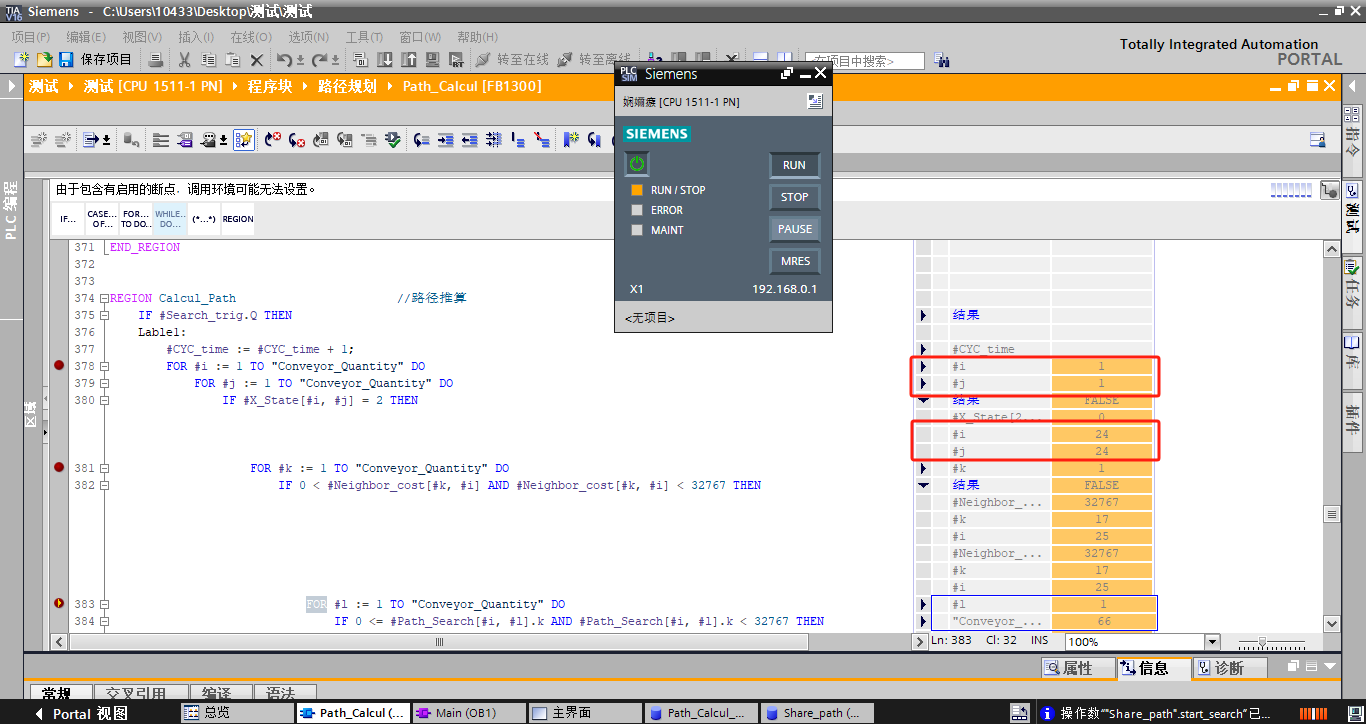Toggle the active breakpoint on line 383
Image resolution: width=1366 pixels, height=724 pixels.
click(x=59, y=603)
